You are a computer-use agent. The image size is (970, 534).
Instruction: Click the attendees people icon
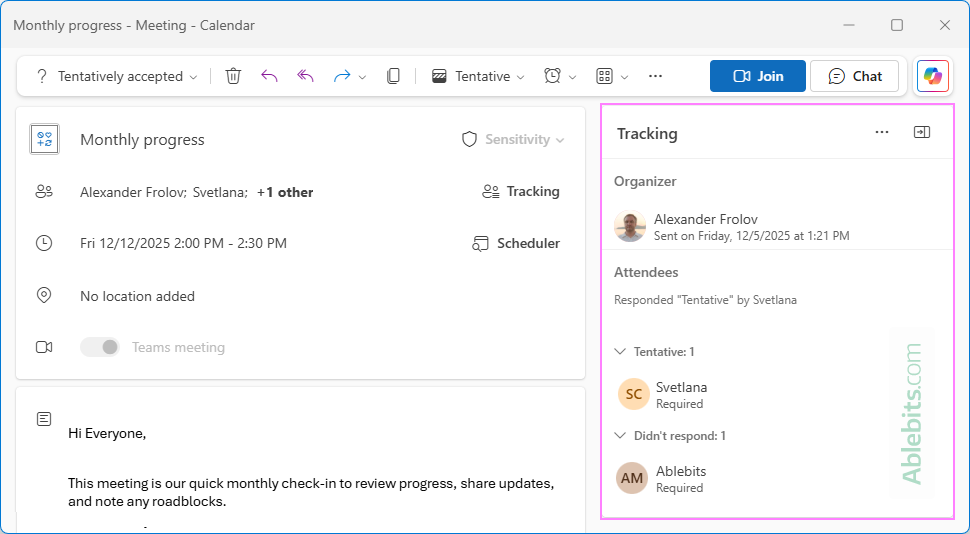point(44,192)
